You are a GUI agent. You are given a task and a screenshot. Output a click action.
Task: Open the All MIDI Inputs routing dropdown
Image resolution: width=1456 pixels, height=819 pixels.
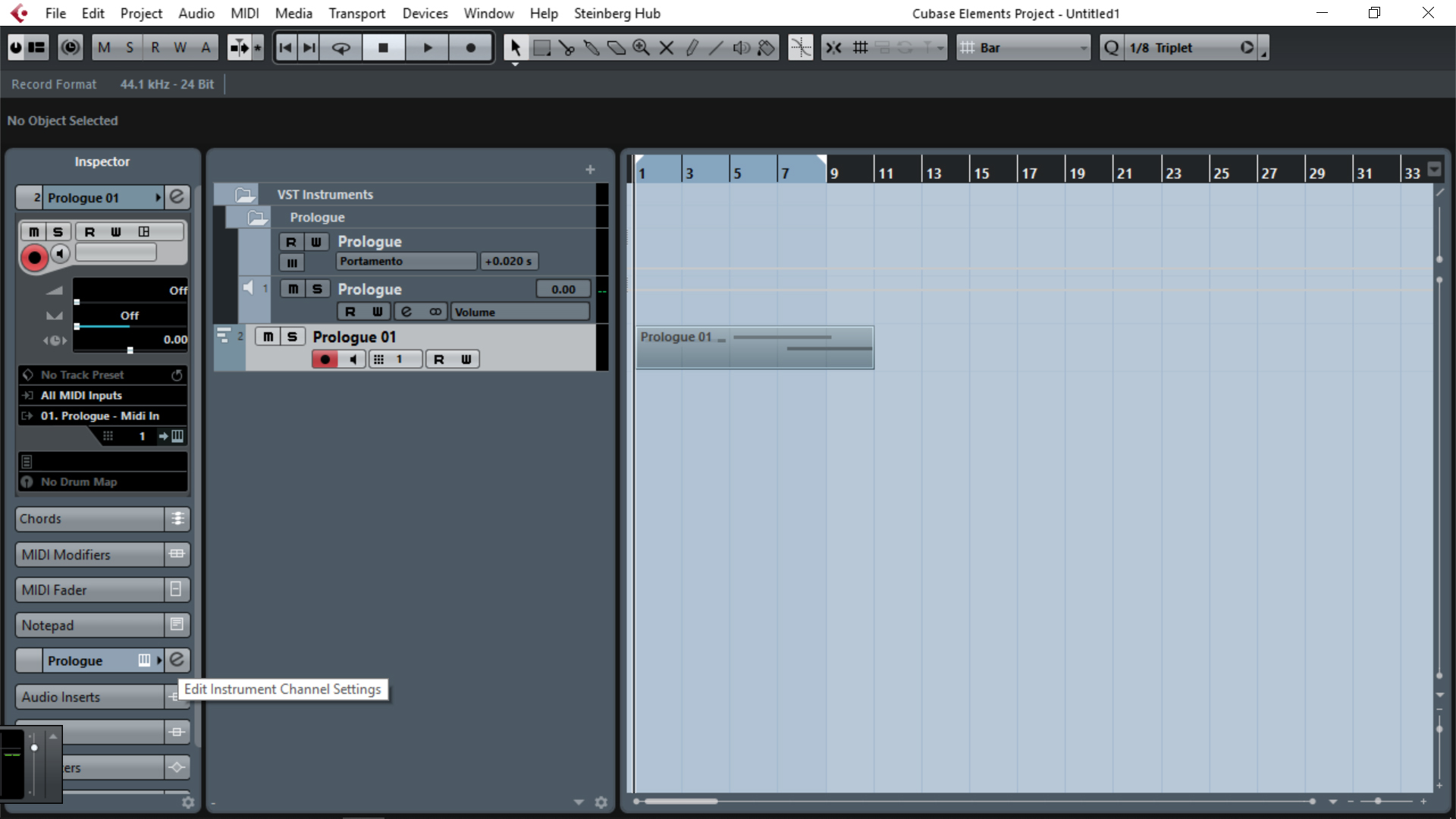(103, 395)
